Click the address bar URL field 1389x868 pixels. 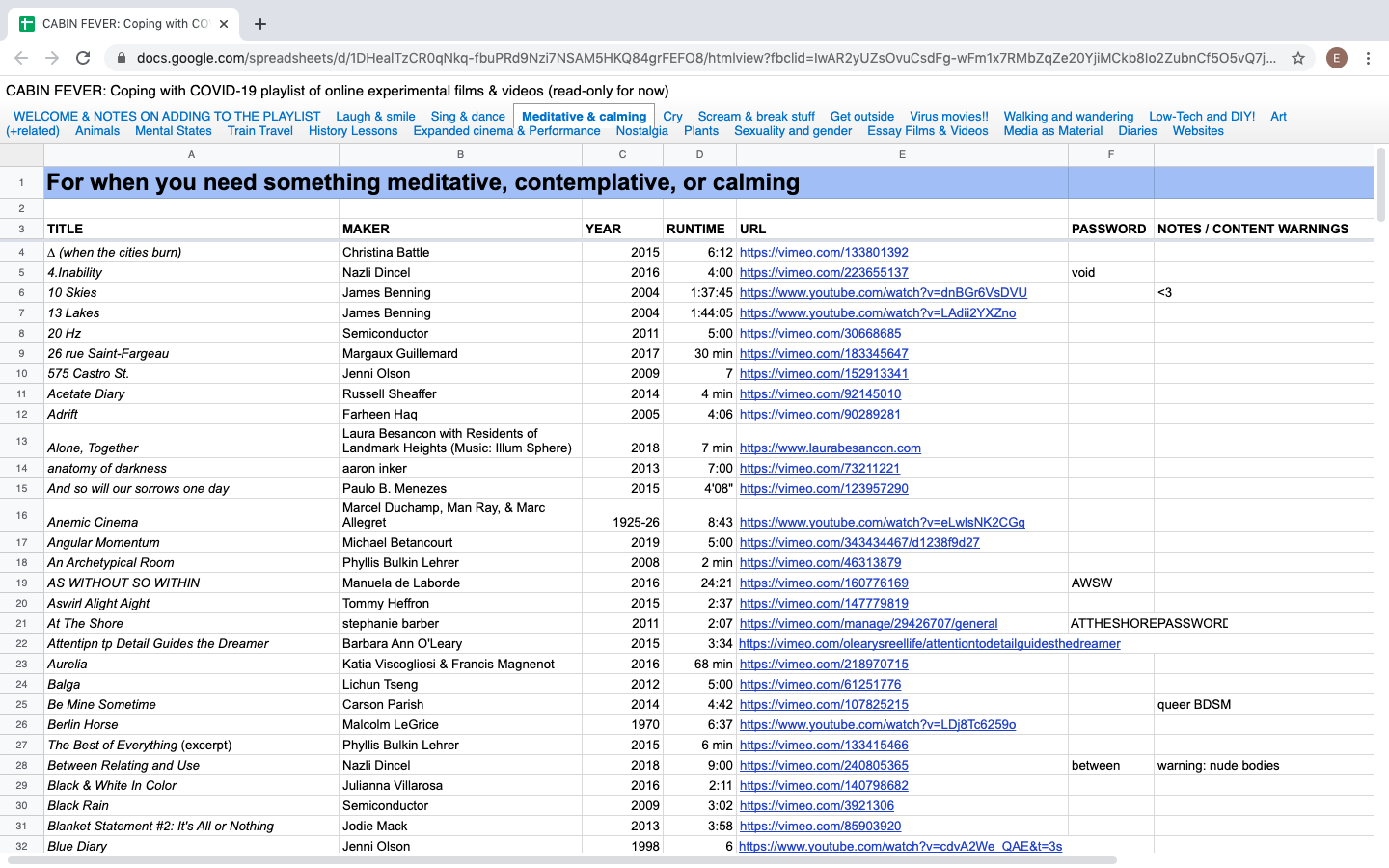click(x=706, y=58)
